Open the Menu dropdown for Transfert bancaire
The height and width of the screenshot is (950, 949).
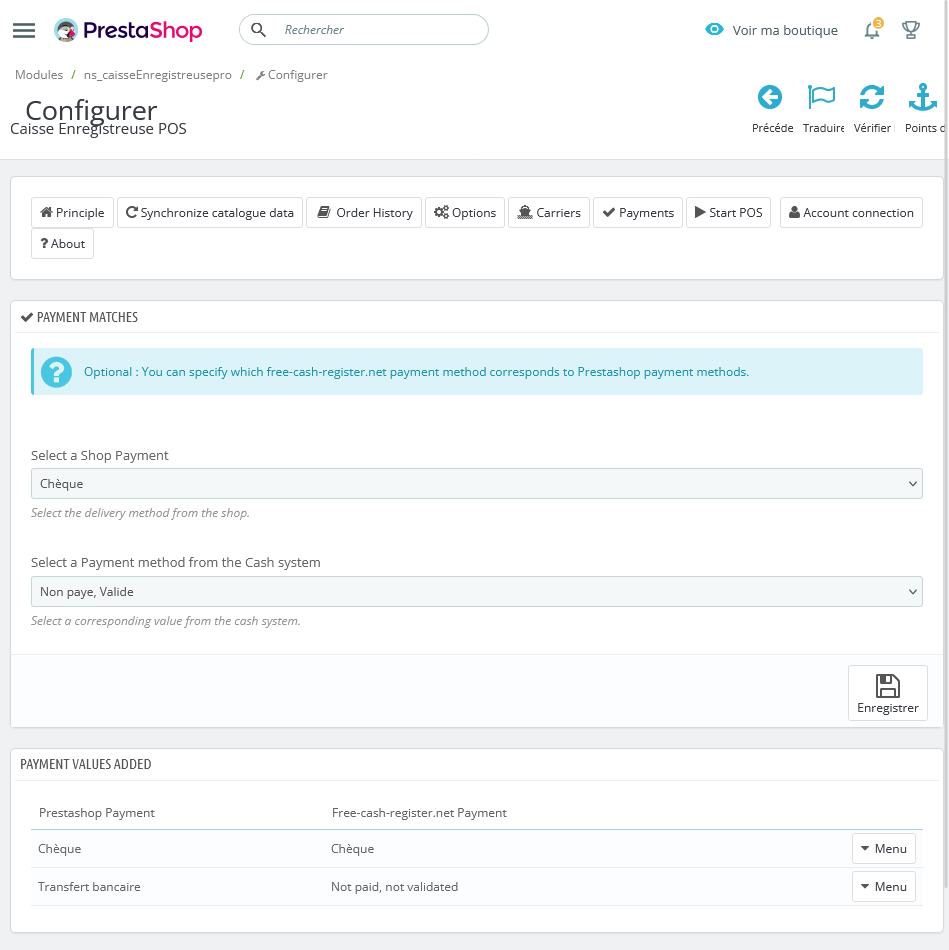(883, 887)
